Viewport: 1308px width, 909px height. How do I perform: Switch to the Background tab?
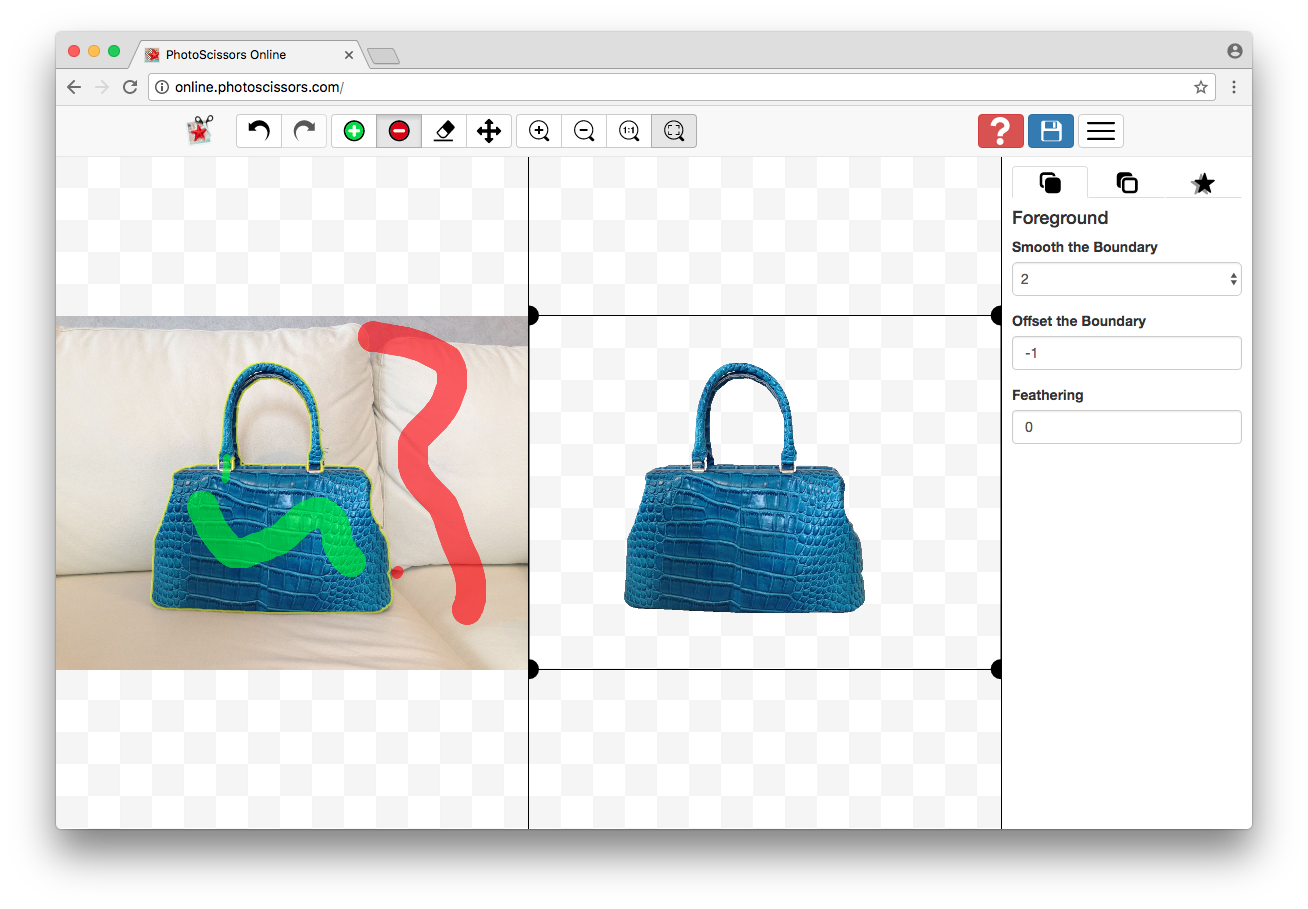[1127, 183]
